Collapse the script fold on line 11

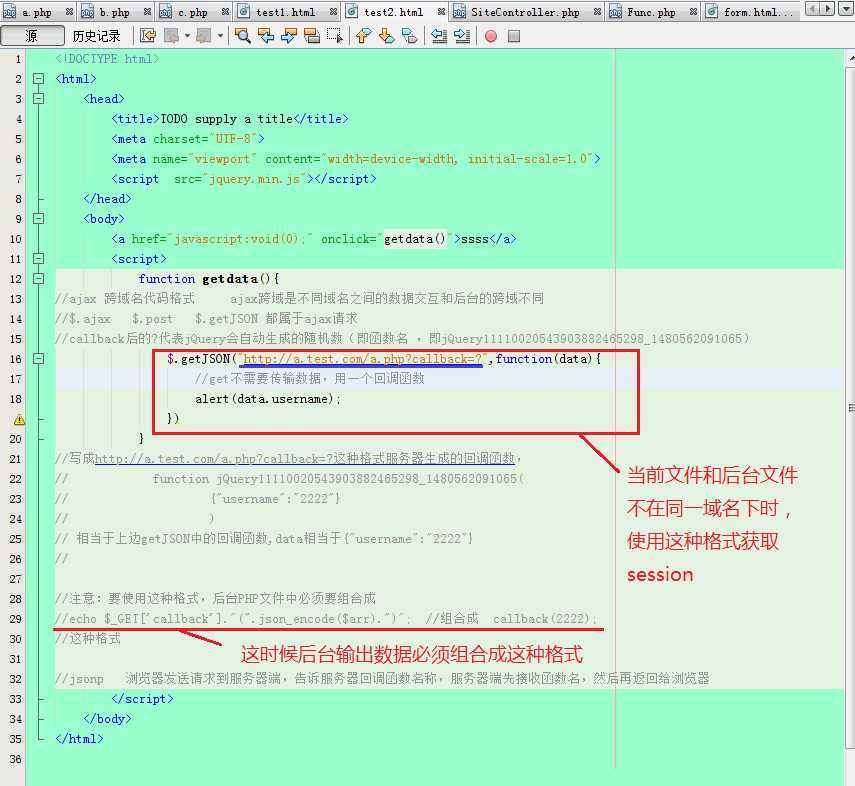coord(38,259)
